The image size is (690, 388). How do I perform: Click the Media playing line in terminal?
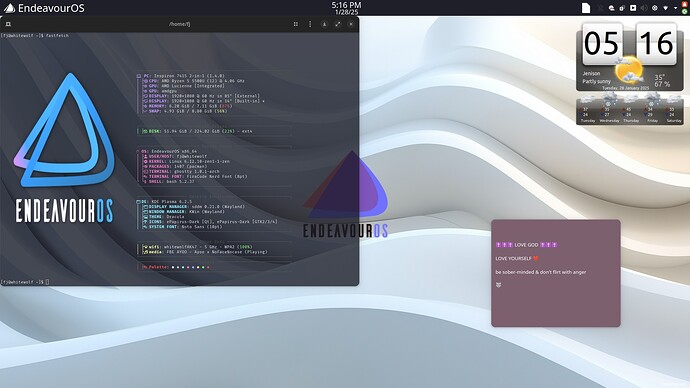point(205,252)
